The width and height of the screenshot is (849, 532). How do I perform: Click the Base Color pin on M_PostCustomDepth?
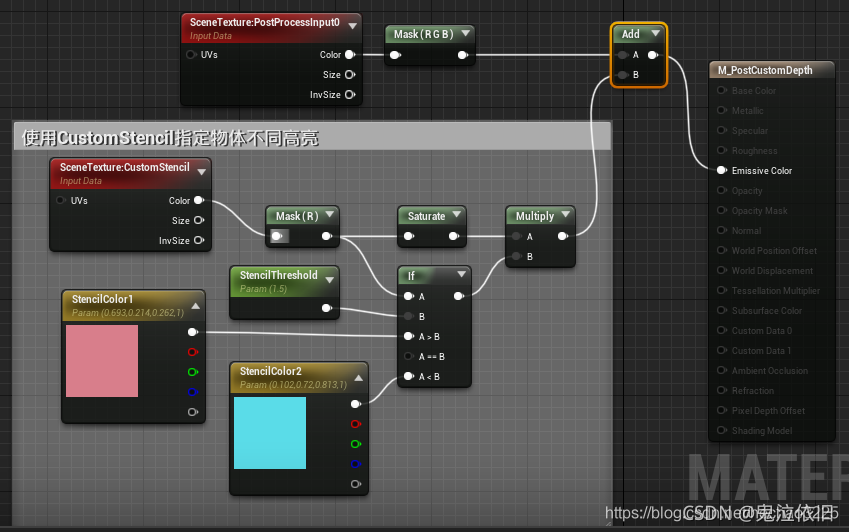721,90
